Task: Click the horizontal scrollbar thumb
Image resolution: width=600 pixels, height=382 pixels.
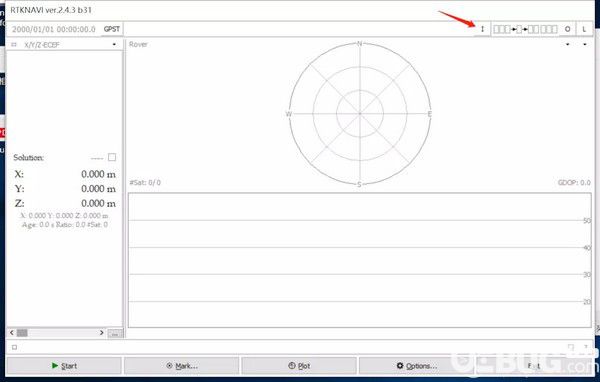Action: point(22,333)
